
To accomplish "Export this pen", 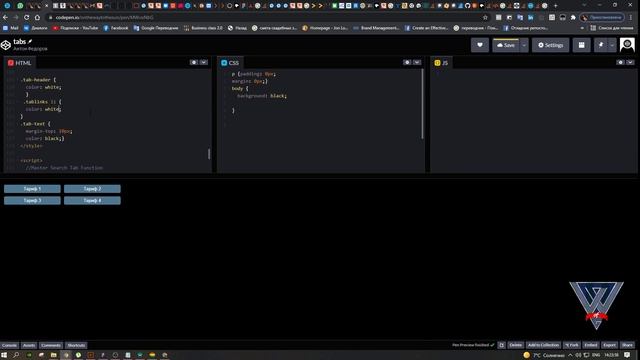I will pyautogui.click(x=609, y=345).
